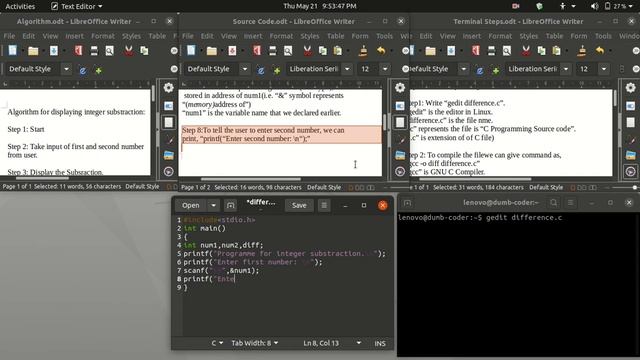Open File menu in Algorithm.odt window
This screenshot has width=640, height=360.
click(x=9, y=36)
